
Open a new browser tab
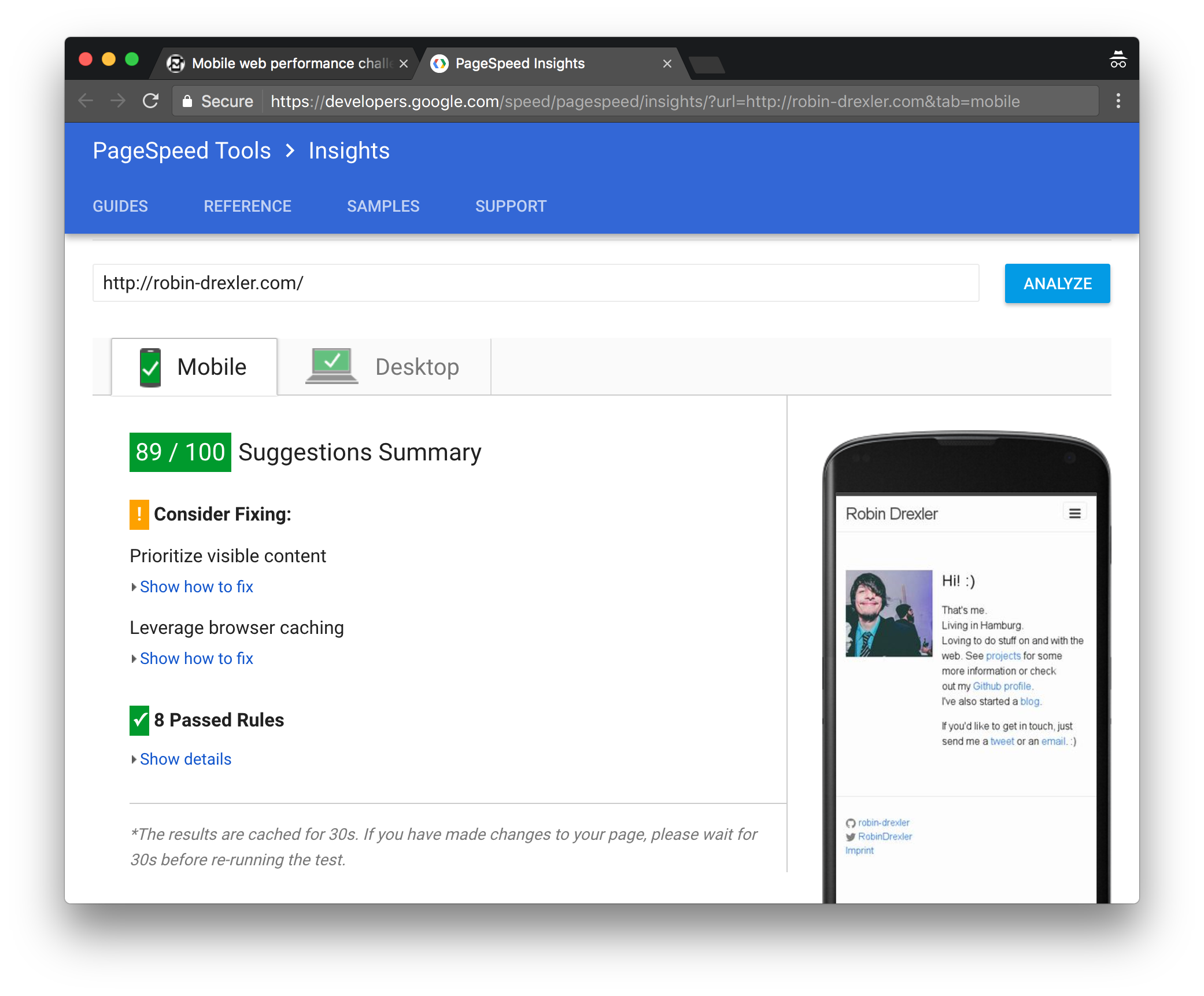tap(707, 65)
